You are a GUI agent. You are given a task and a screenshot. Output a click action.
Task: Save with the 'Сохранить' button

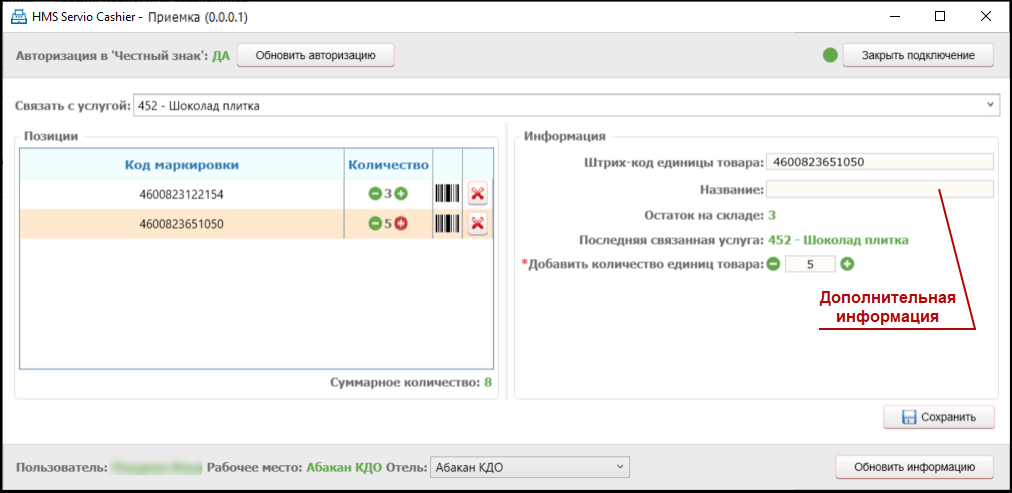coord(938,417)
